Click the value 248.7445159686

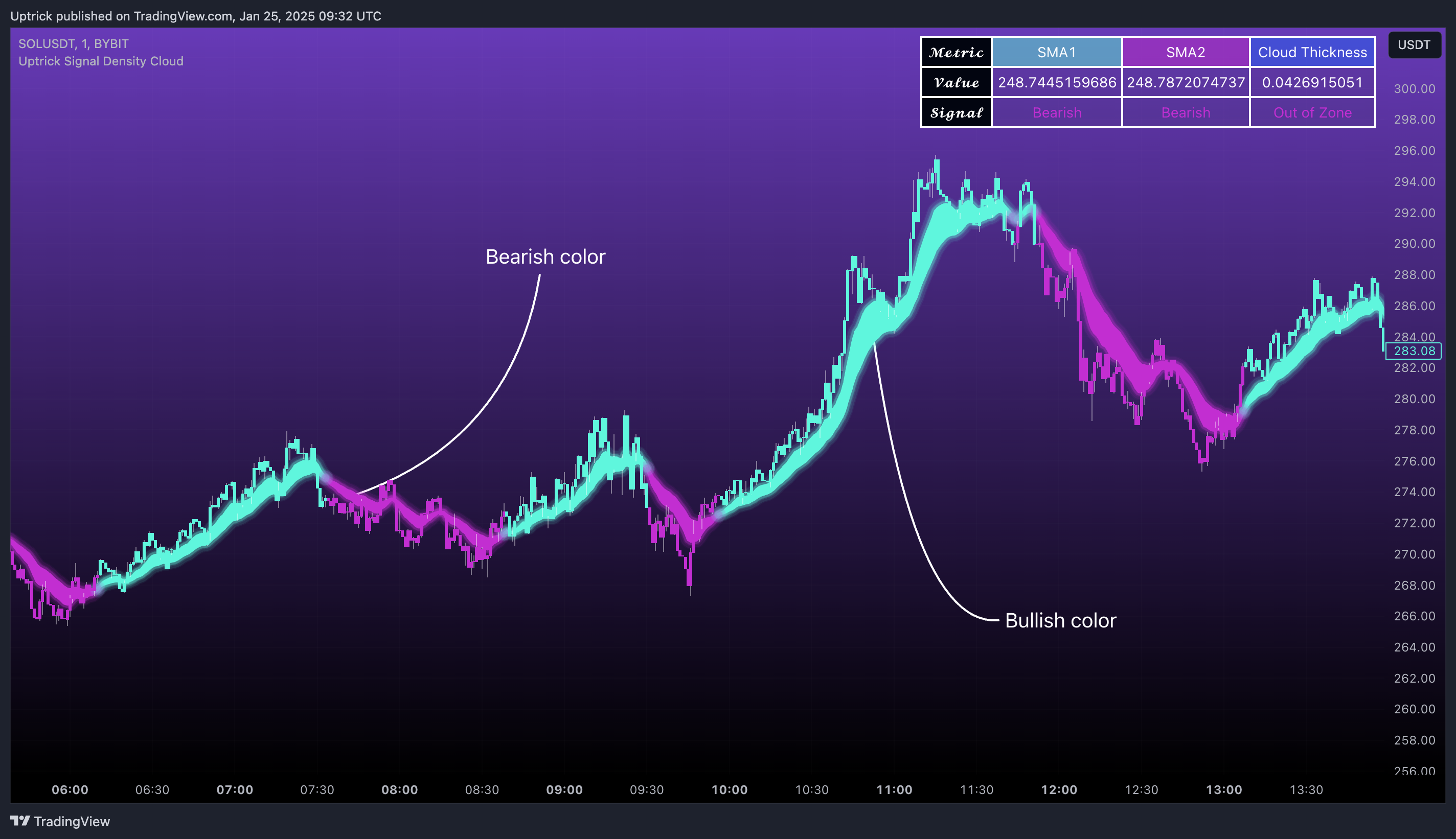click(x=1057, y=82)
